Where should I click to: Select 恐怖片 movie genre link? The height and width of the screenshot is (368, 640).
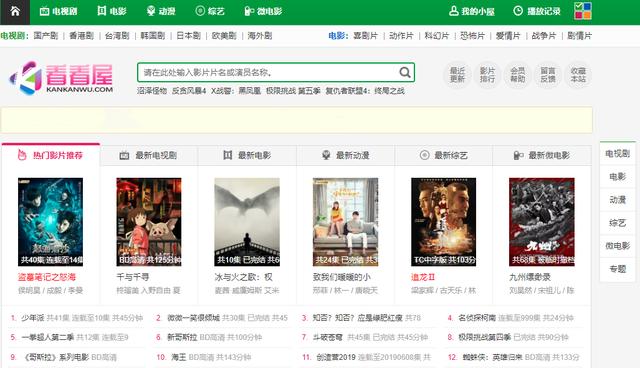click(472, 36)
